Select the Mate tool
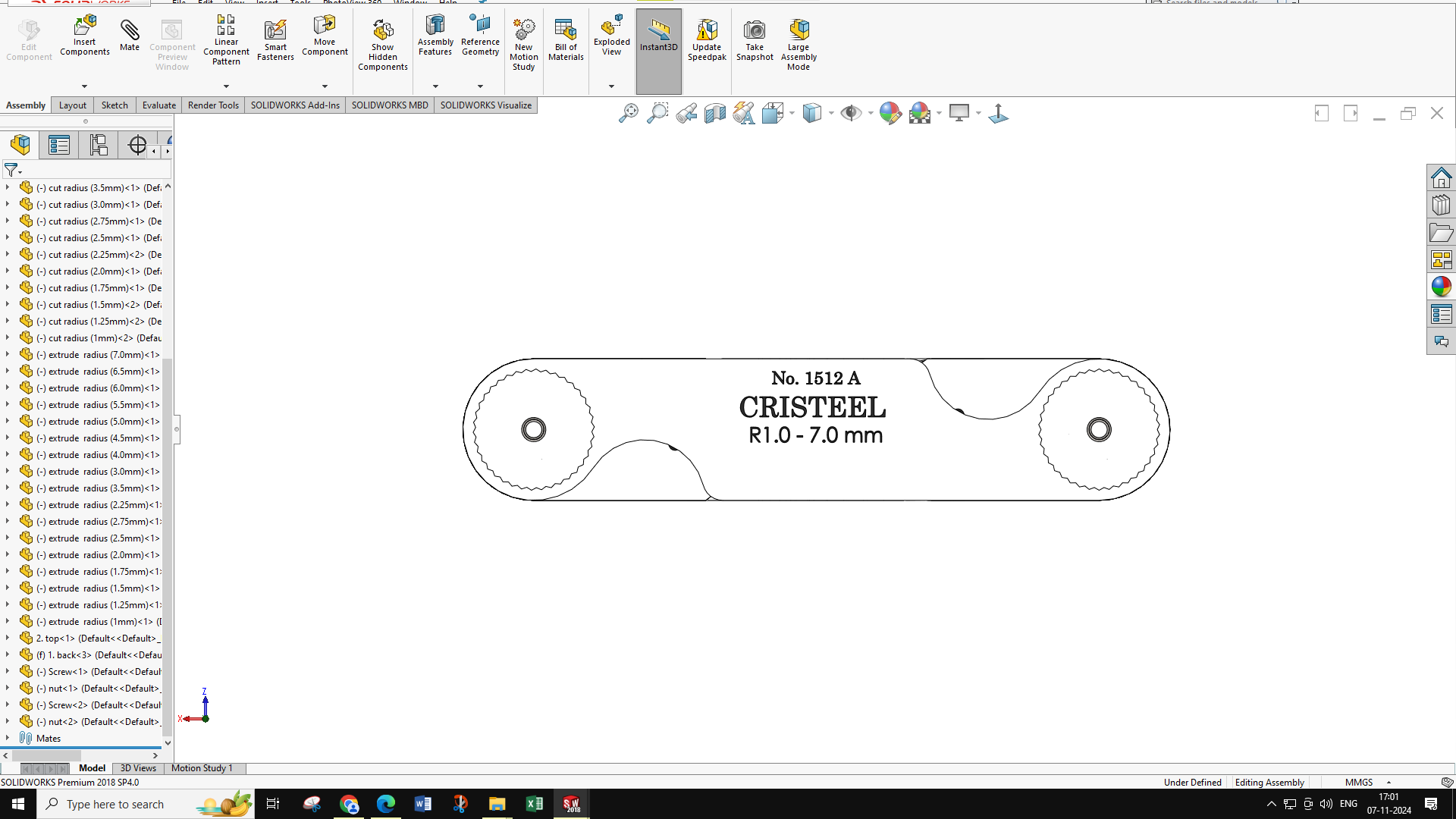Screen dimensions: 1456x819 tap(130, 36)
